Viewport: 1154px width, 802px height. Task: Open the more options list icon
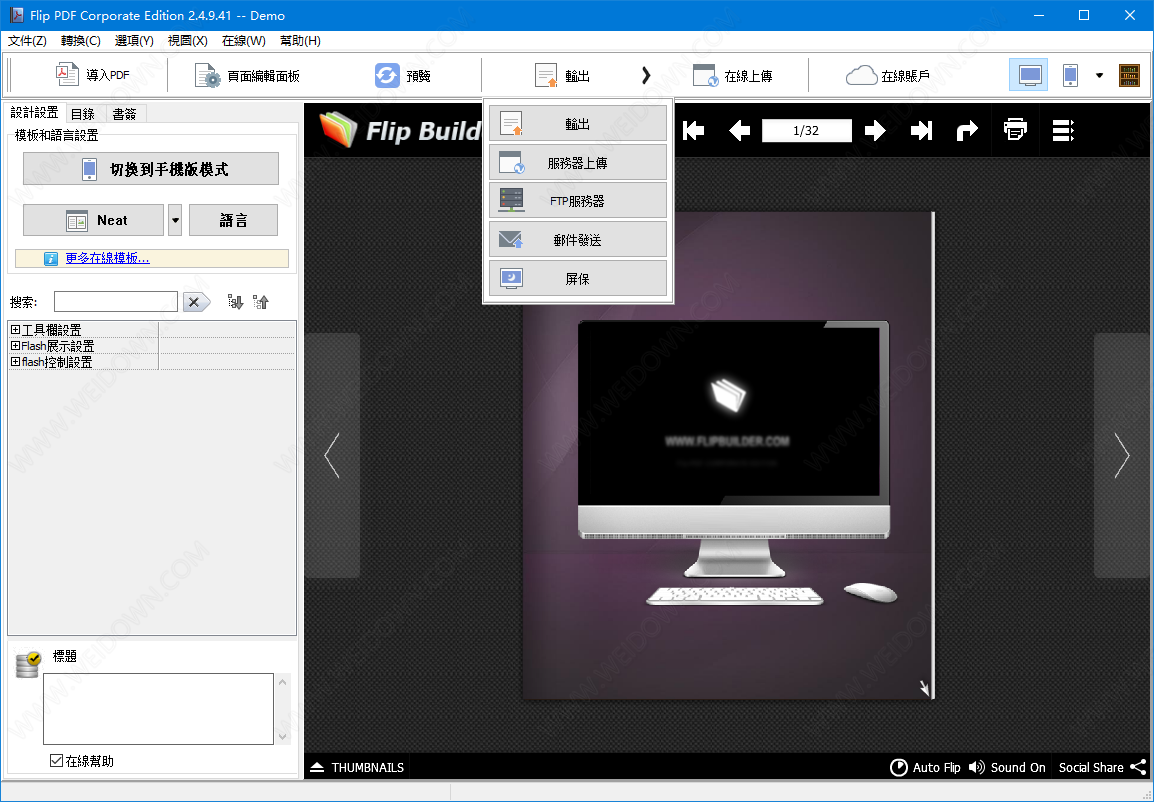[x=1063, y=131]
